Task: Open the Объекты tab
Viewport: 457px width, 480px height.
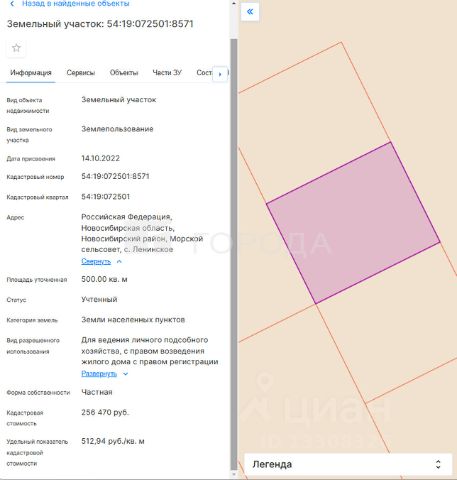Action: point(124,73)
